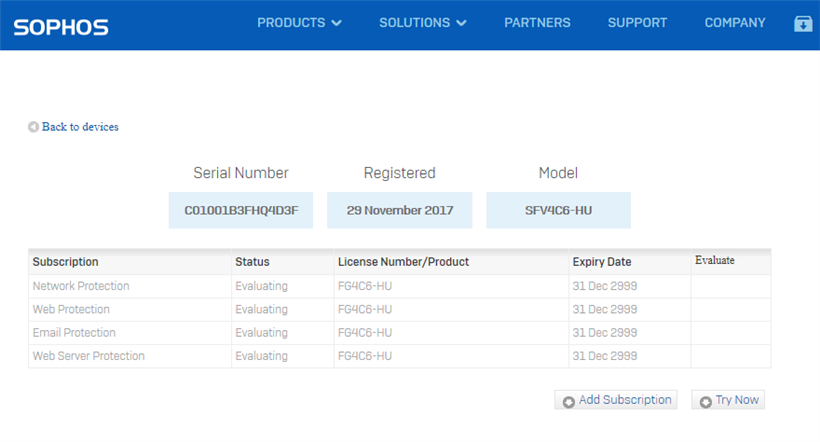Click the model SFV4C6-HU box
The image size is (820, 442).
[x=558, y=211]
